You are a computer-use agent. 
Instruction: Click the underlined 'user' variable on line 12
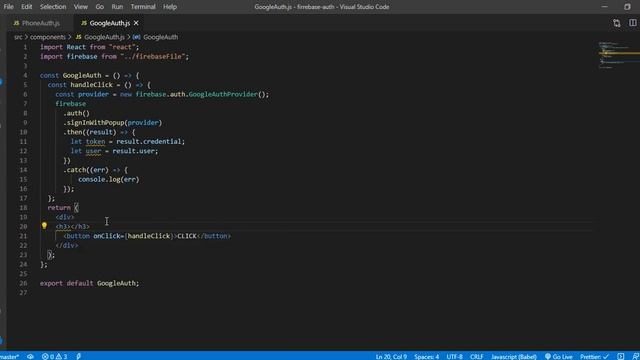pyautogui.click(x=93, y=151)
